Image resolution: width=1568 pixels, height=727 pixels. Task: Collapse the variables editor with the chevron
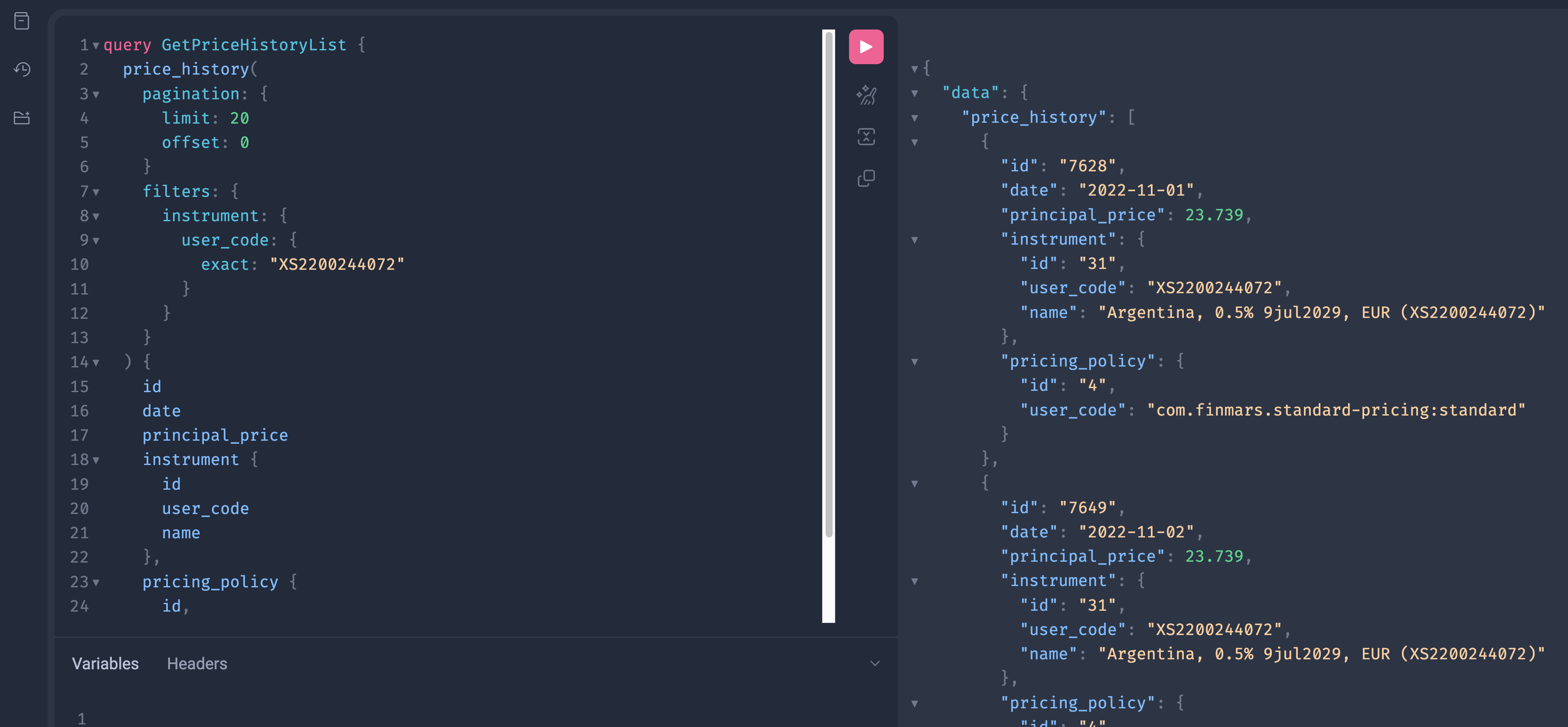tap(875, 664)
